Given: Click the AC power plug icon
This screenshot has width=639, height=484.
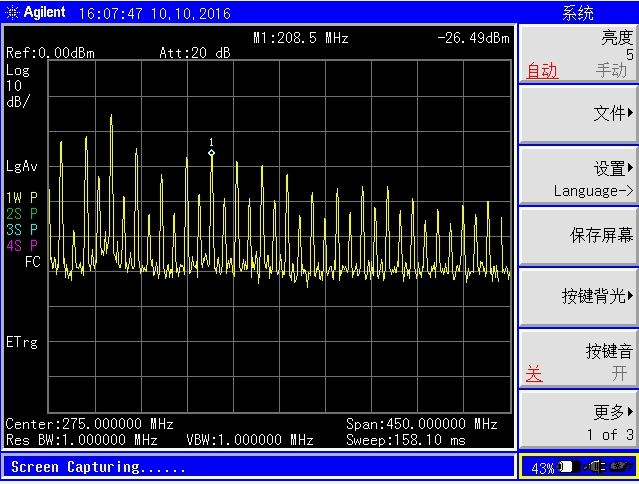Looking at the screenshot, I should (x=592, y=467).
